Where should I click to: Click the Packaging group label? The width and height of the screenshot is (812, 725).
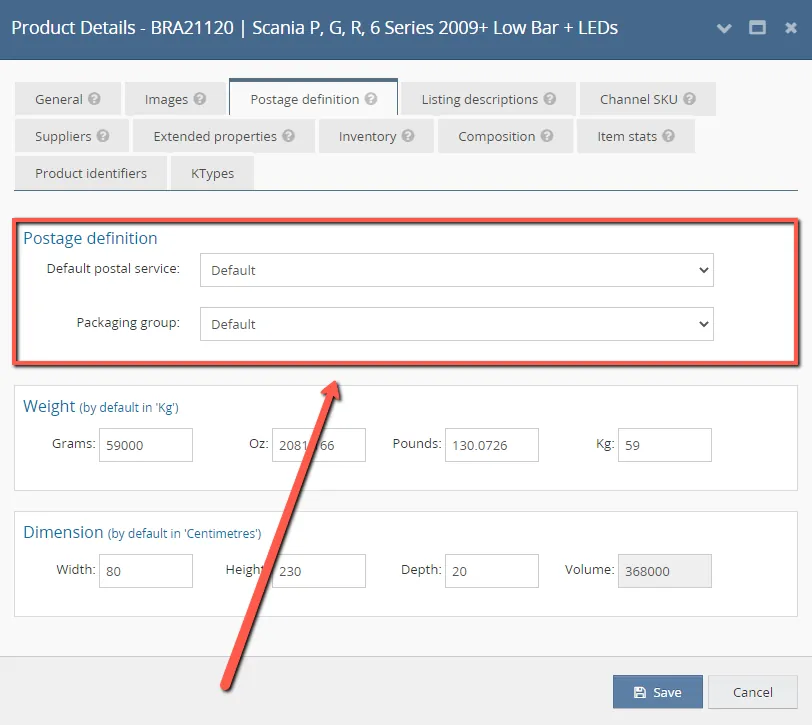[x=128, y=322]
